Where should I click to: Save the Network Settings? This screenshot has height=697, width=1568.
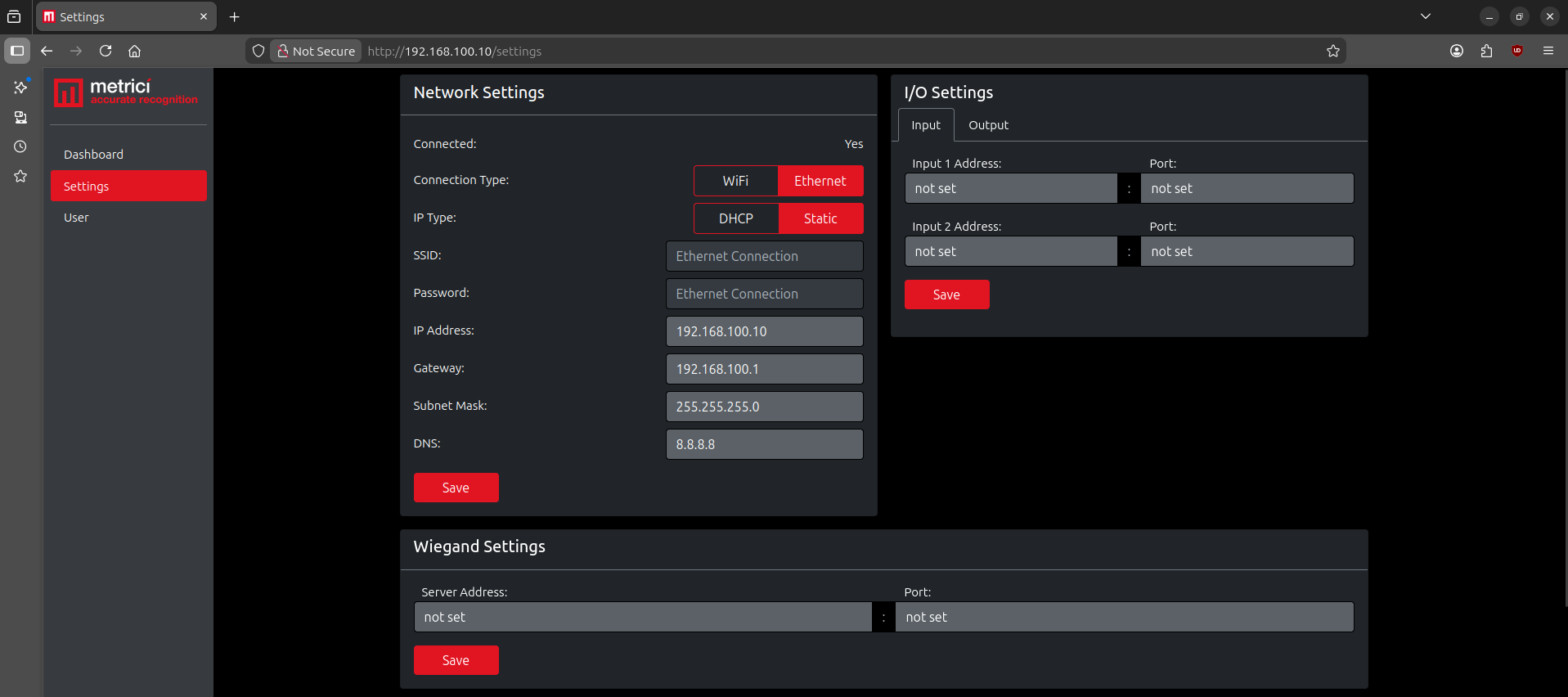tap(456, 488)
